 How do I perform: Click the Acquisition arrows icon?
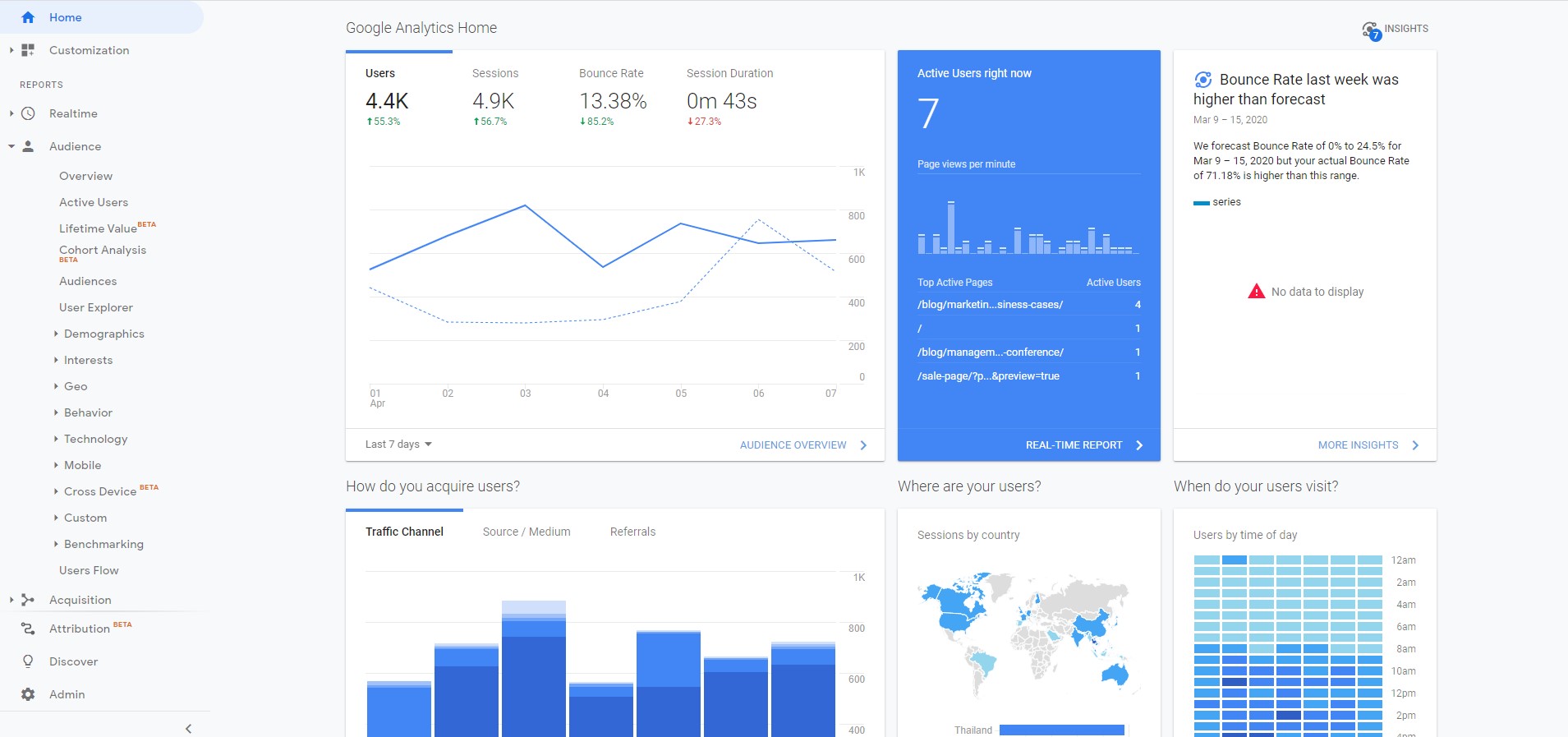coord(28,600)
